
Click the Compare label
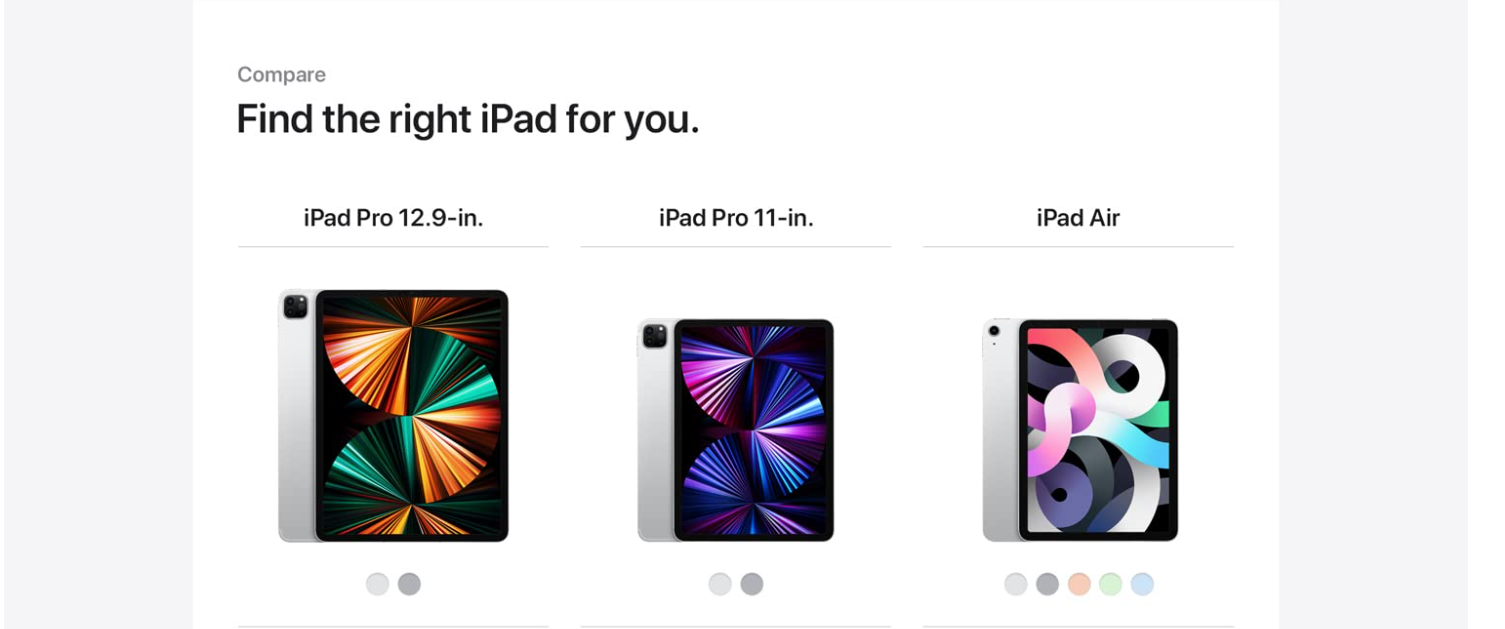(x=281, y=75)
